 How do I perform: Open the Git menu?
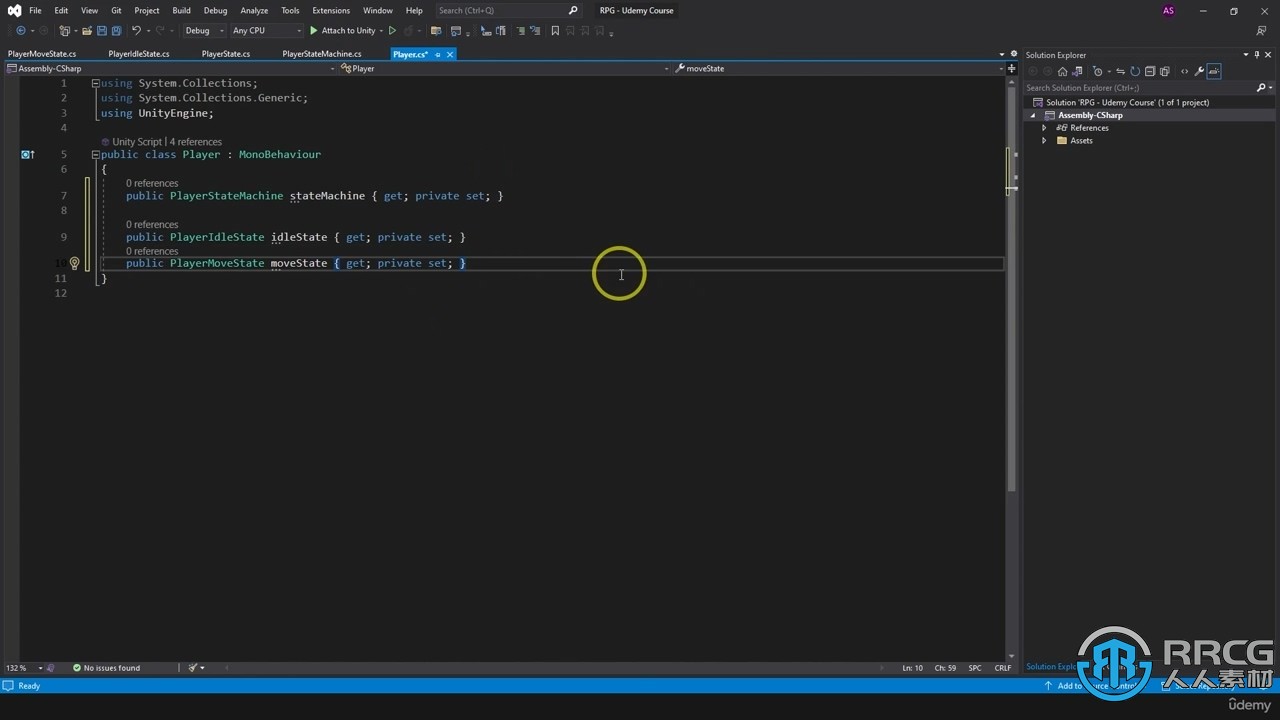click(116, 10)
